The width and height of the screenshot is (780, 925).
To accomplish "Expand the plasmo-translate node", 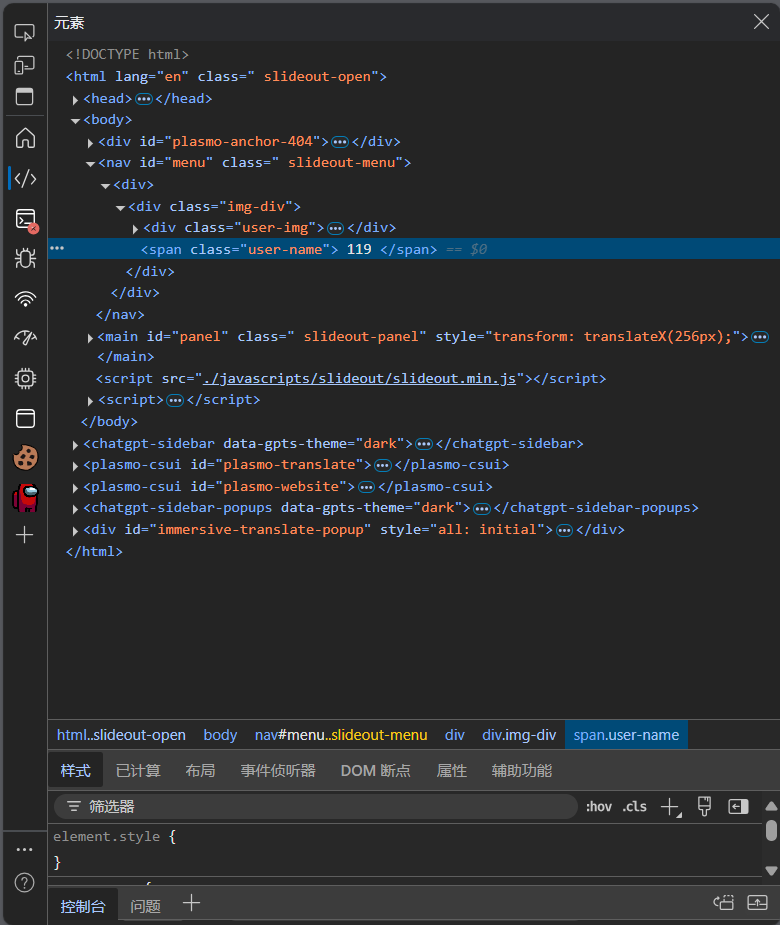I will 75,466.
